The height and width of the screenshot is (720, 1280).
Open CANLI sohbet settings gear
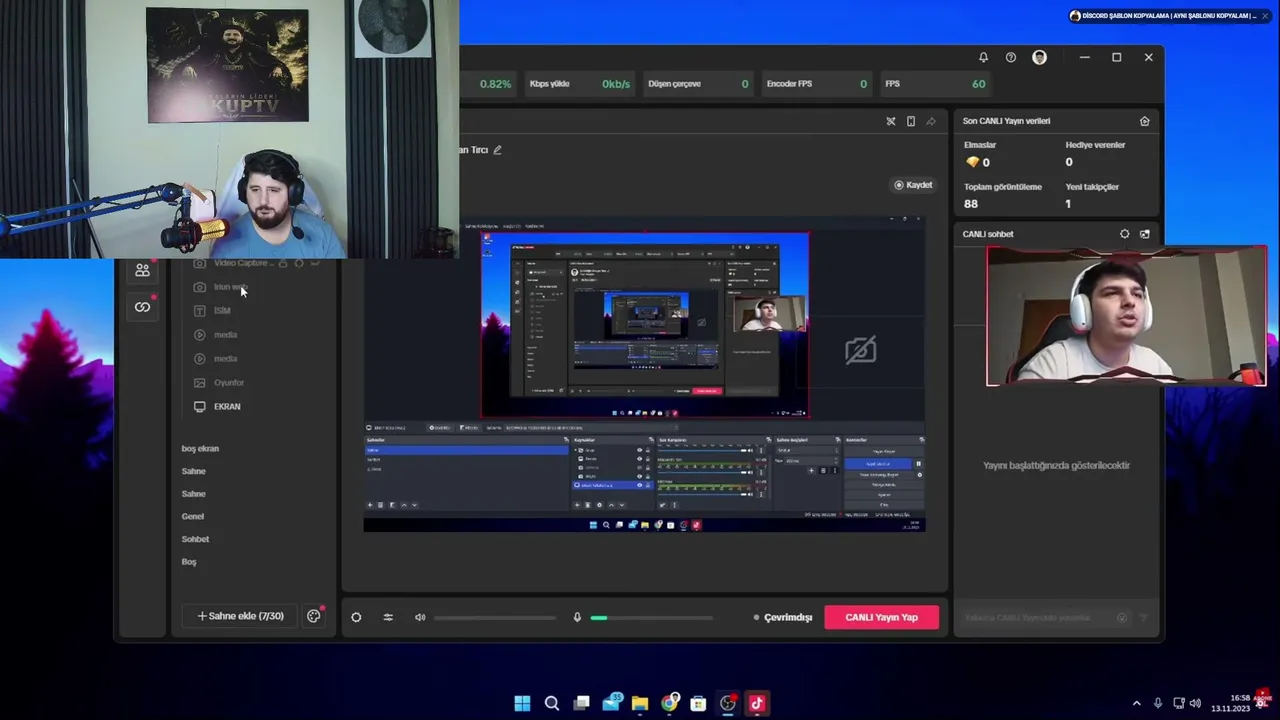point(1125,234)
